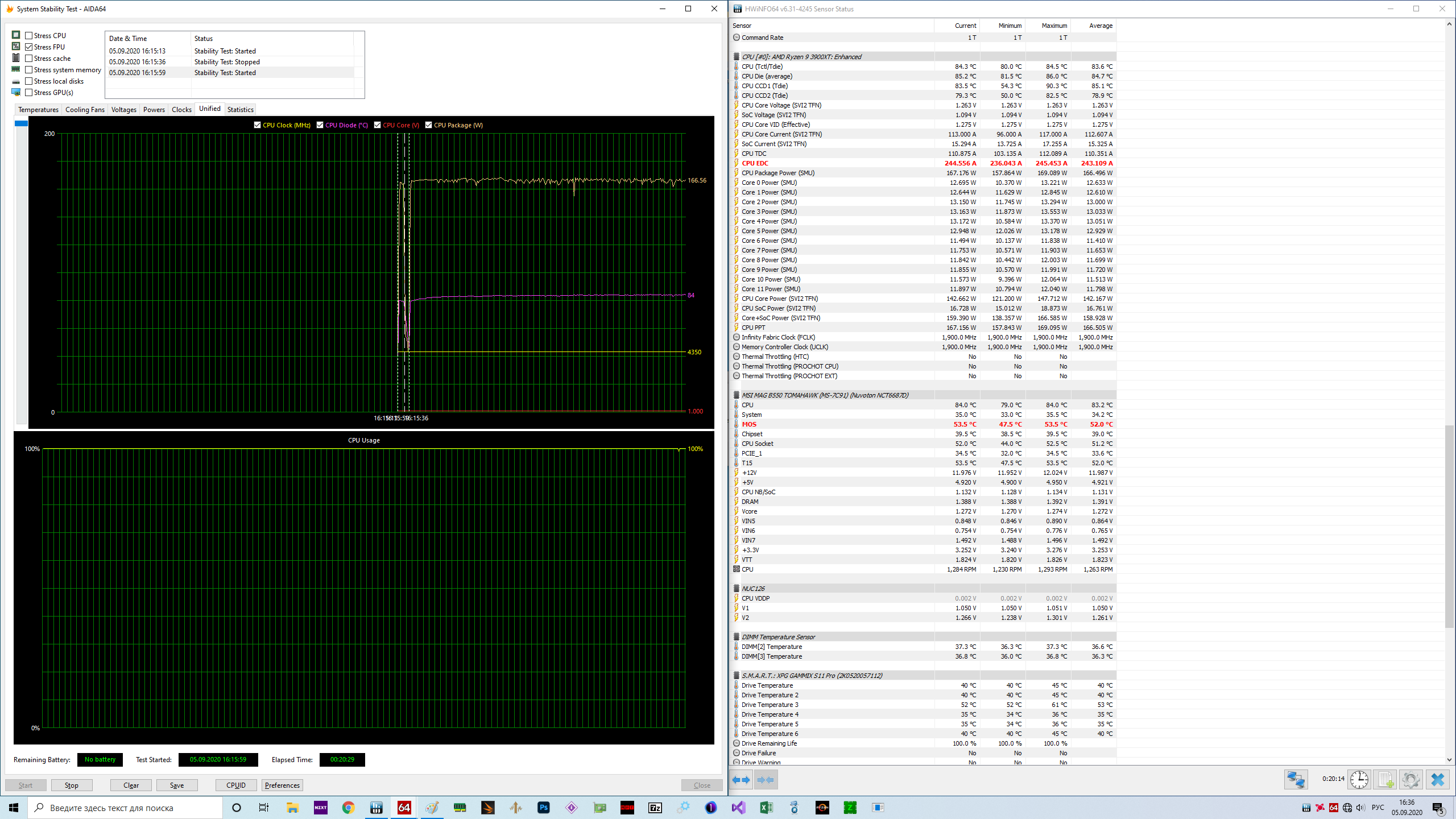The image size is (1456, 819).
Task: Toggle CPU Diode graph legend checkbox
Action: 320,125
